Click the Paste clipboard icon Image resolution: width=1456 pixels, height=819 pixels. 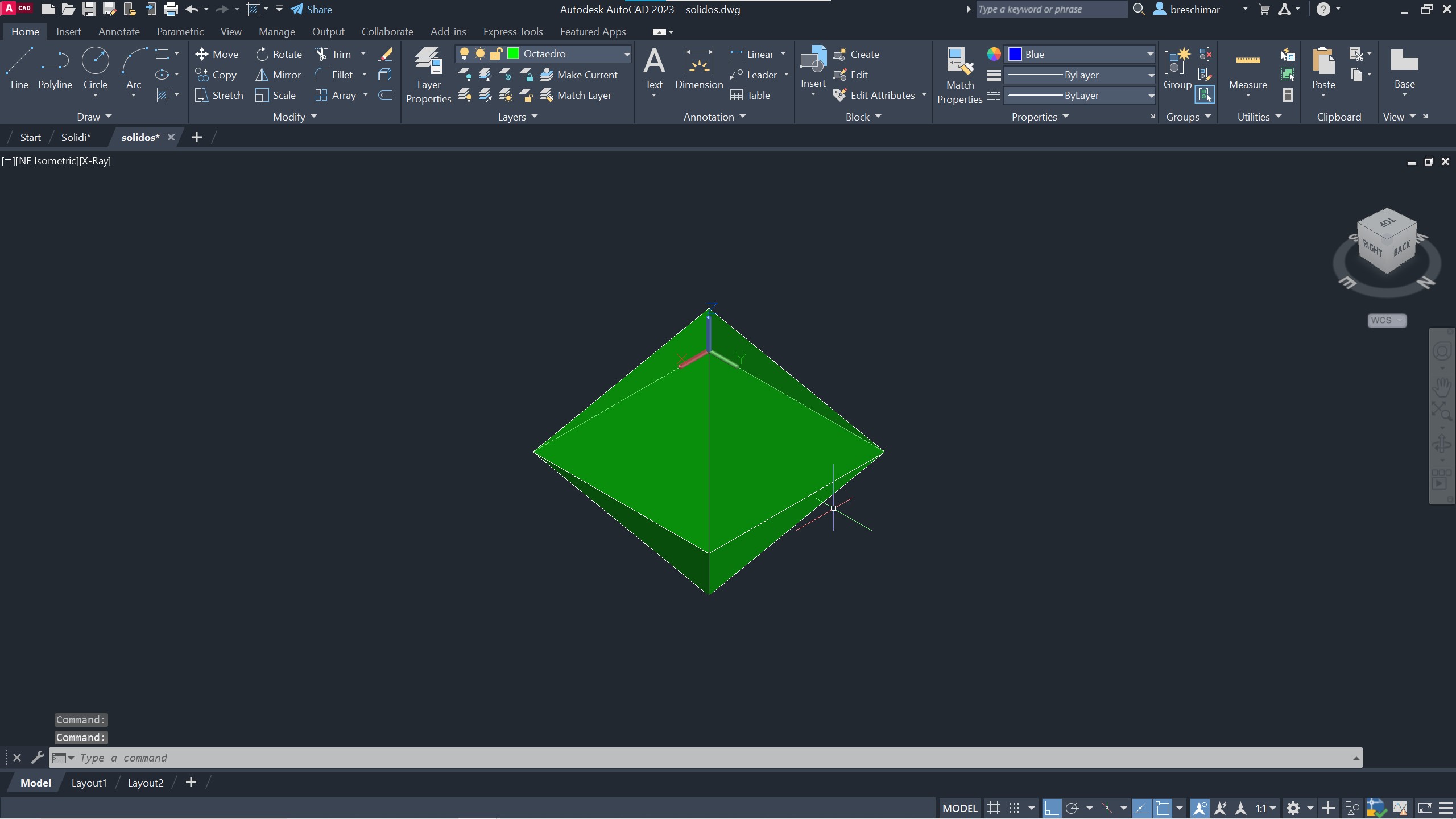coord(1323,68)
